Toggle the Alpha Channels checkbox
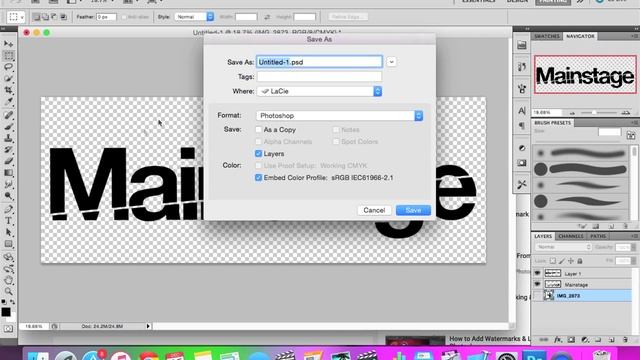The image size is (640, 360). coord(258,141)
